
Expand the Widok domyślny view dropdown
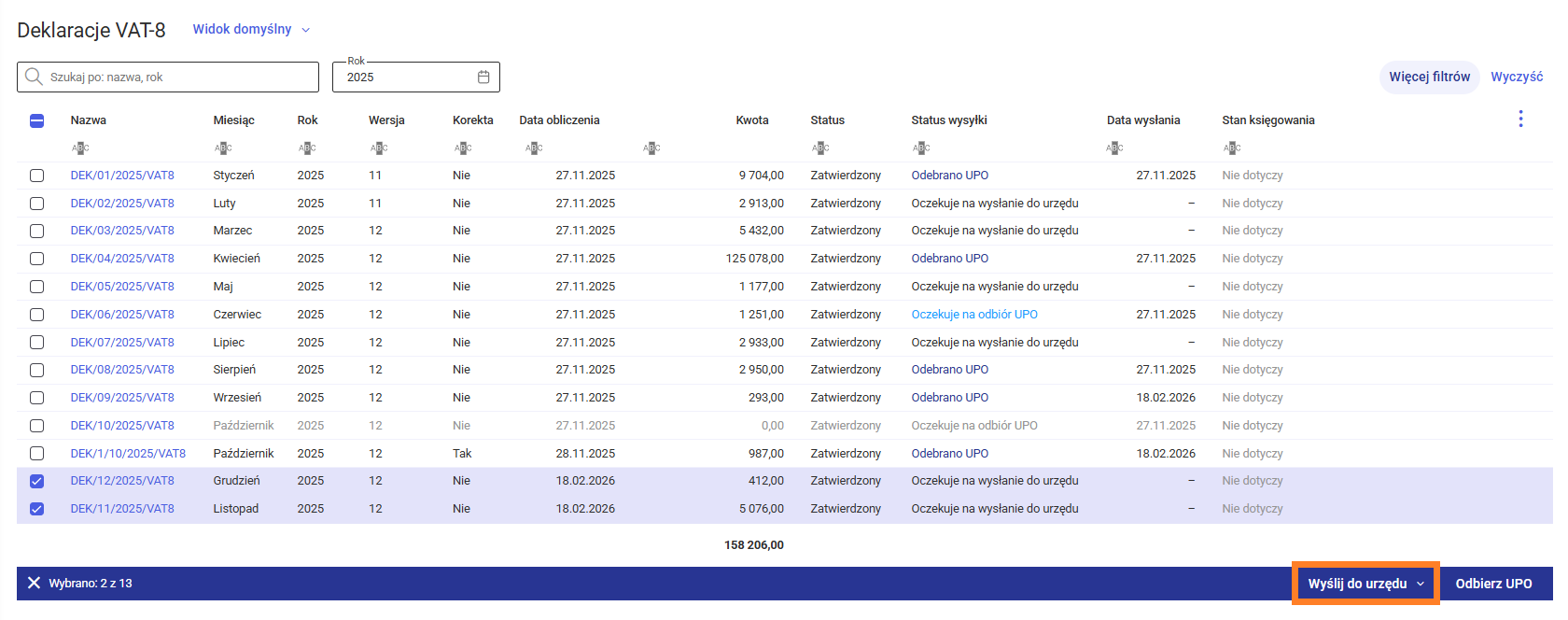point(251,30)
